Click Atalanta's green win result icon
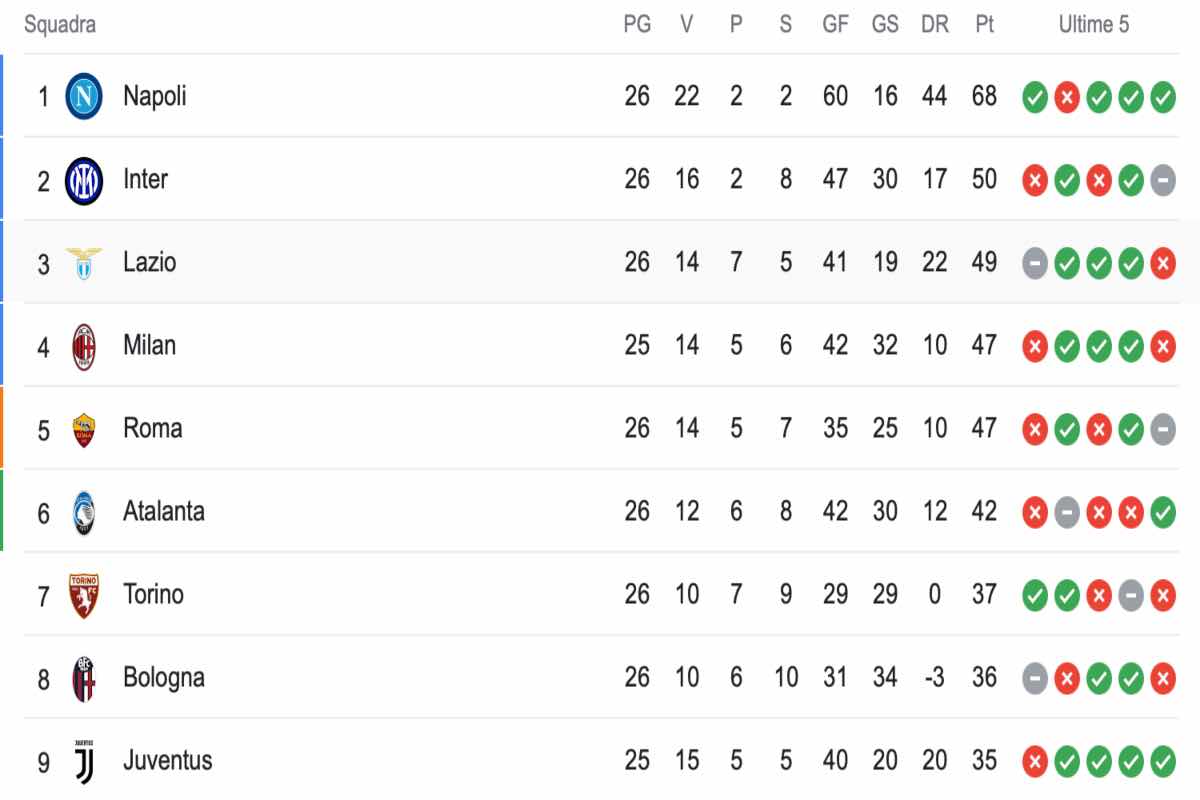Screen dimensions: 1200x800 pyautogui.click(x=1163, y=513)
